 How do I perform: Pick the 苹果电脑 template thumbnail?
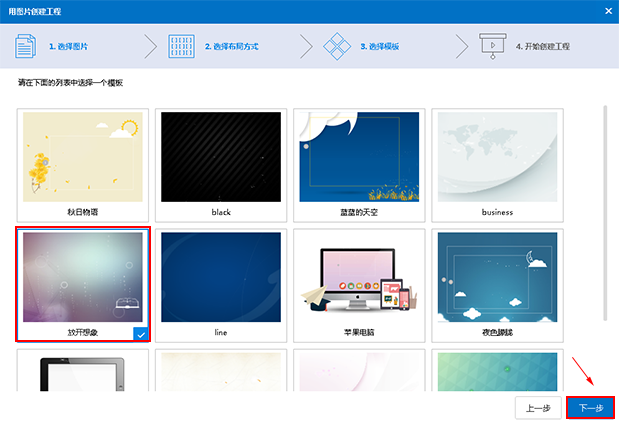click(359, 277)
